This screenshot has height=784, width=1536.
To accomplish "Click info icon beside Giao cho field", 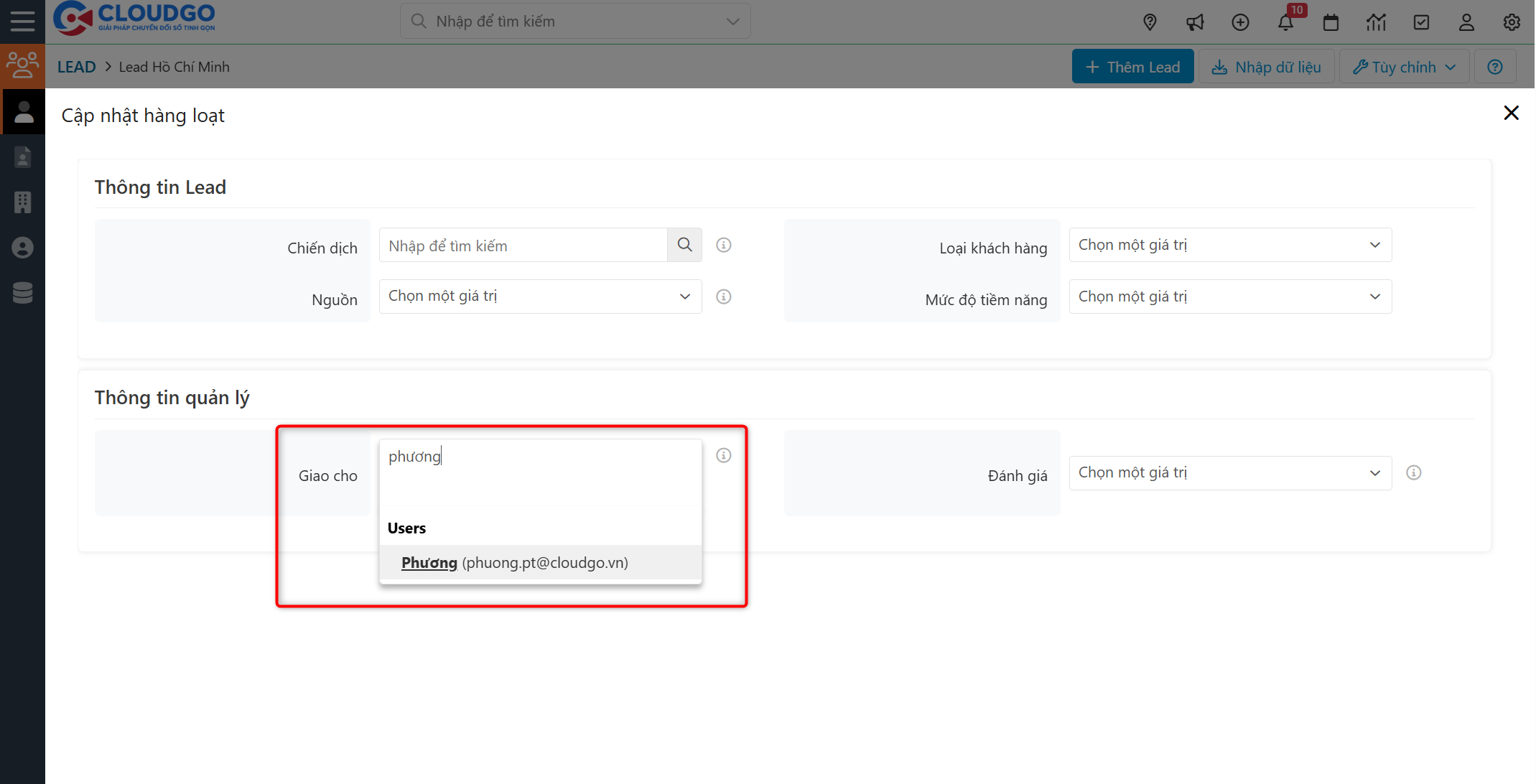I will pos(724,455).
